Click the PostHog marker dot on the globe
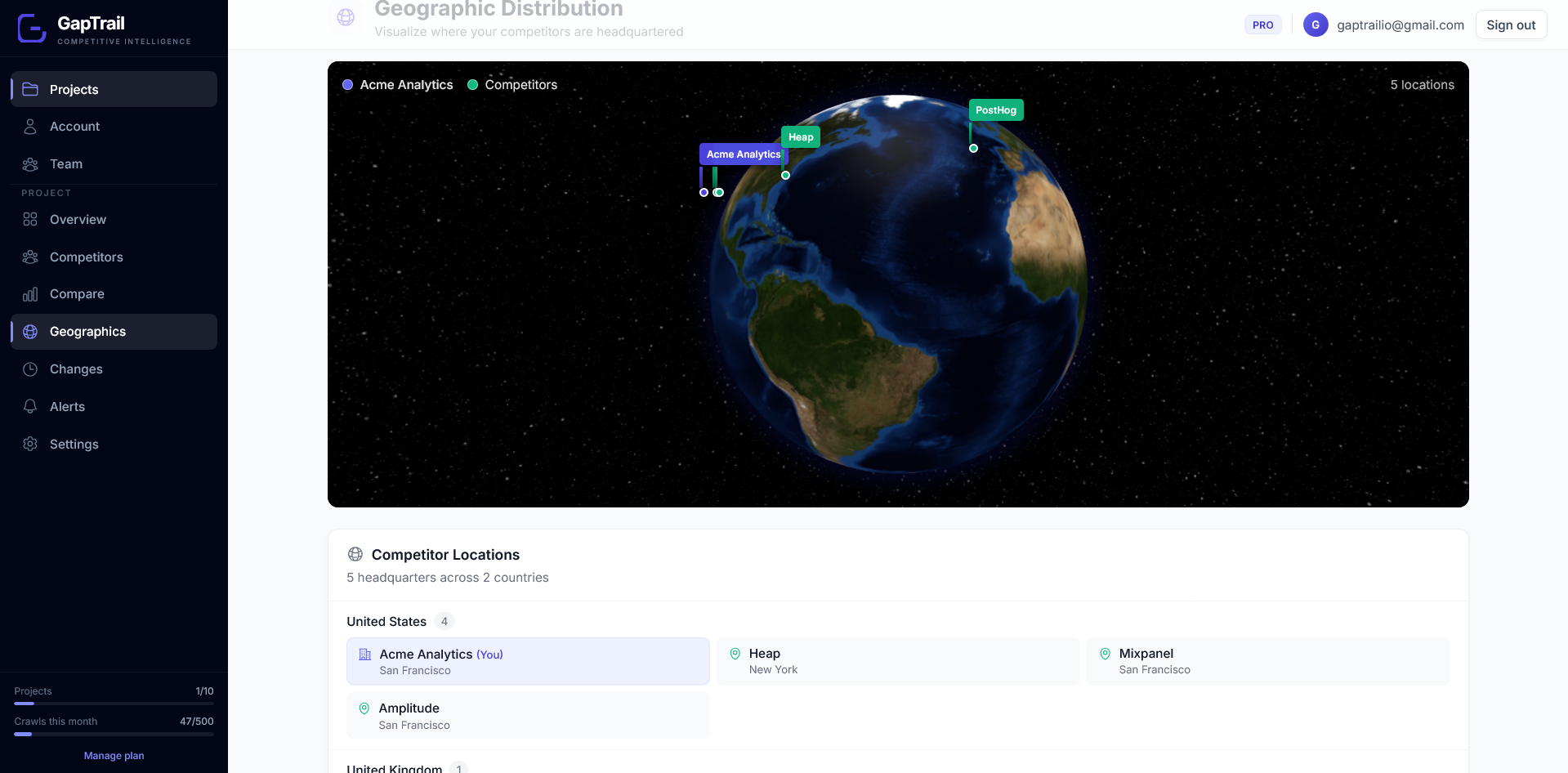This screenshot has width=1568, height=773. pos(973,149)
